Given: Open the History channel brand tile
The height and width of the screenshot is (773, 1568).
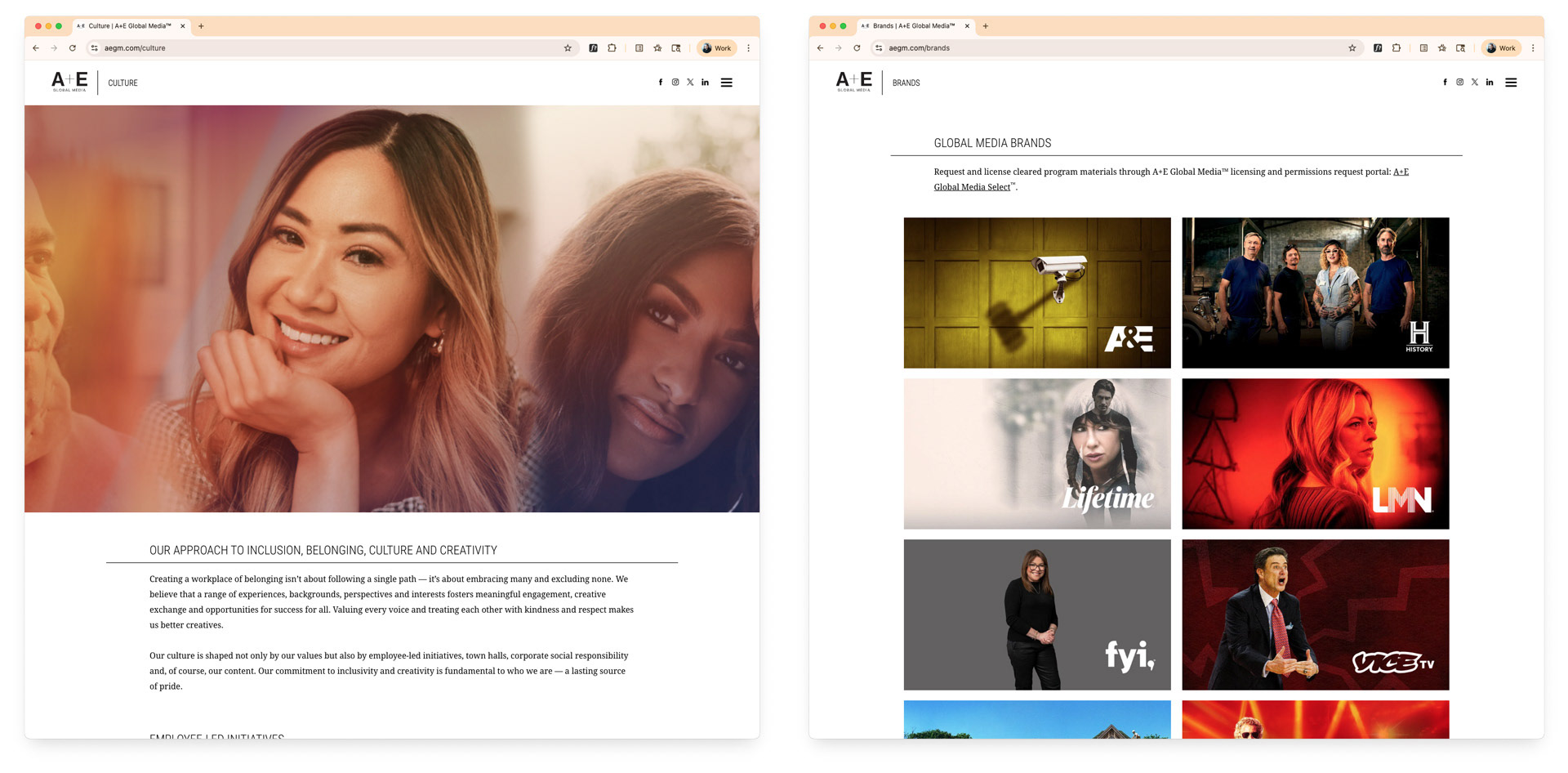Looking at the screenshot, I should click(x=1316, y=293).
